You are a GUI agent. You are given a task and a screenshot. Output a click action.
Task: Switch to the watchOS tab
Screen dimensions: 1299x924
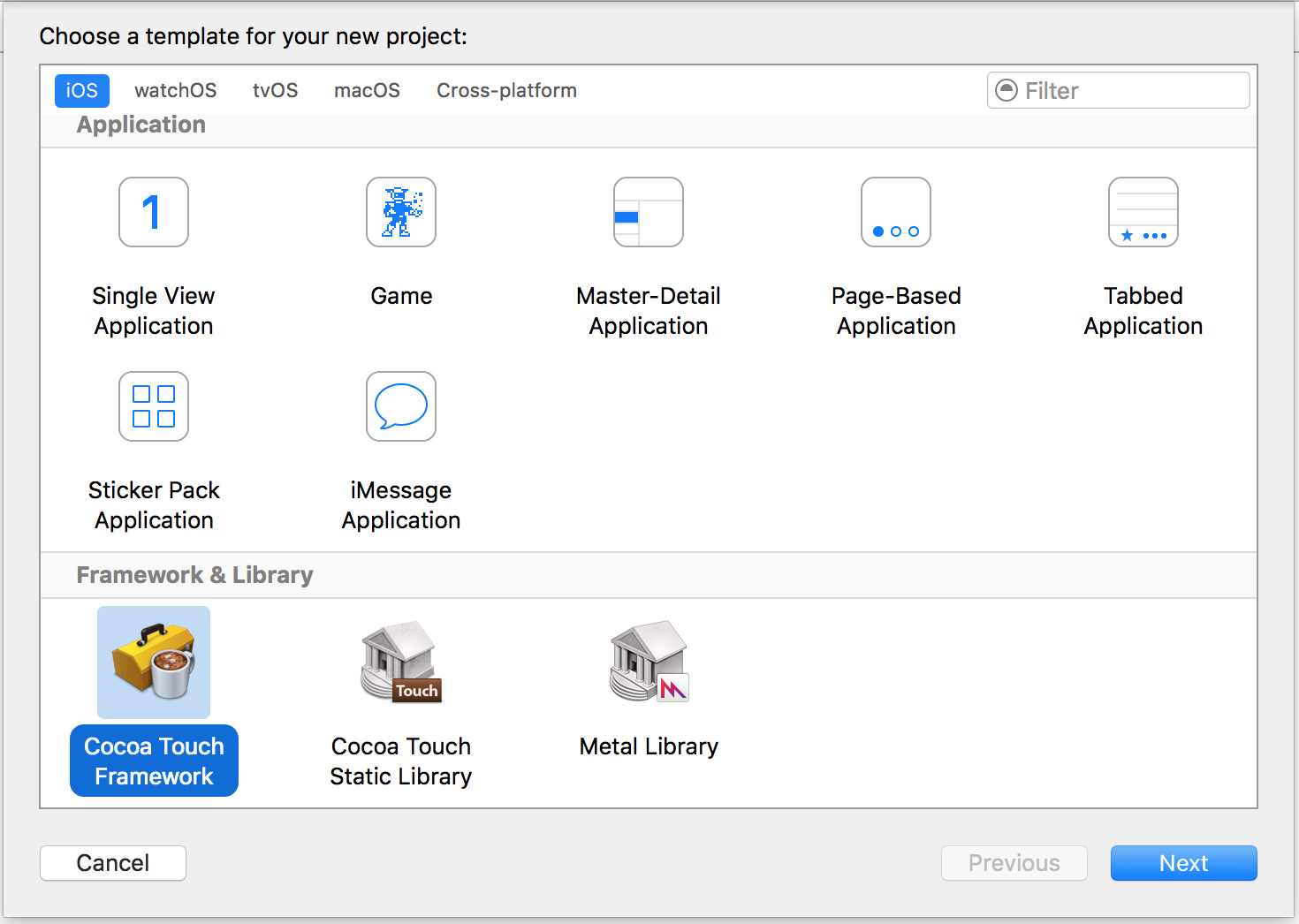[x=175, y=91]
